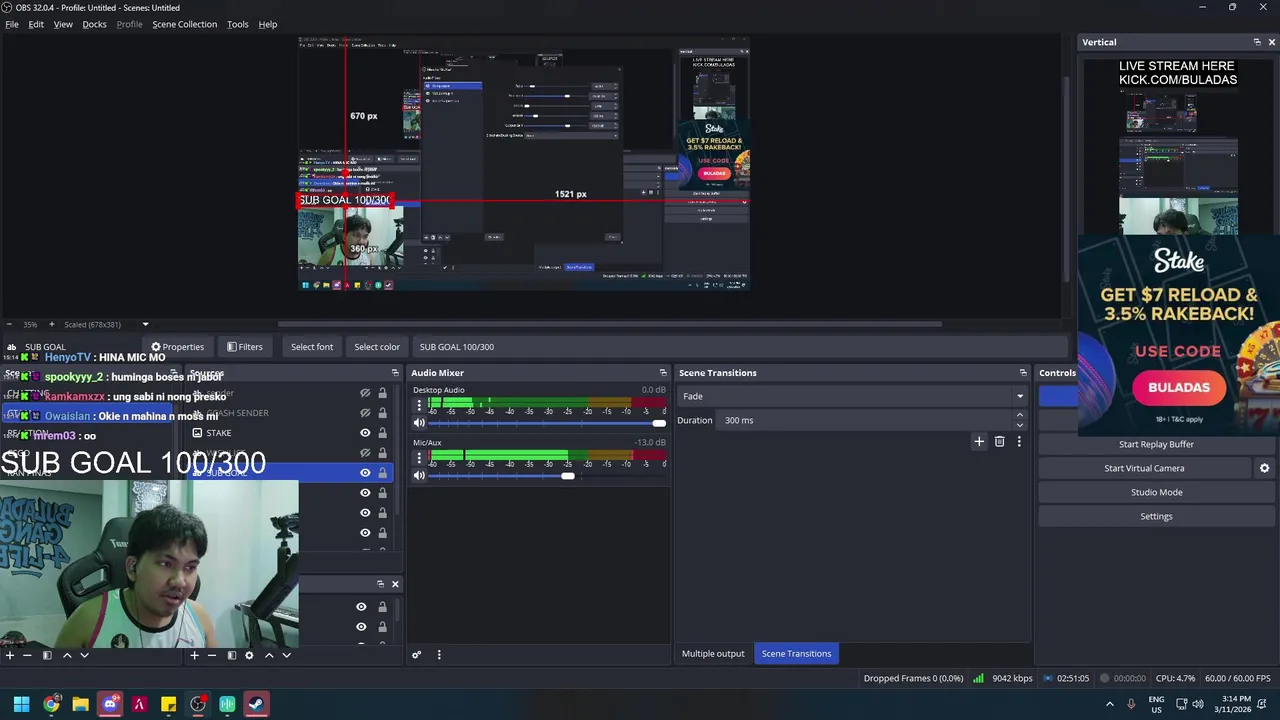Open the Edit menu

point(36,24)
